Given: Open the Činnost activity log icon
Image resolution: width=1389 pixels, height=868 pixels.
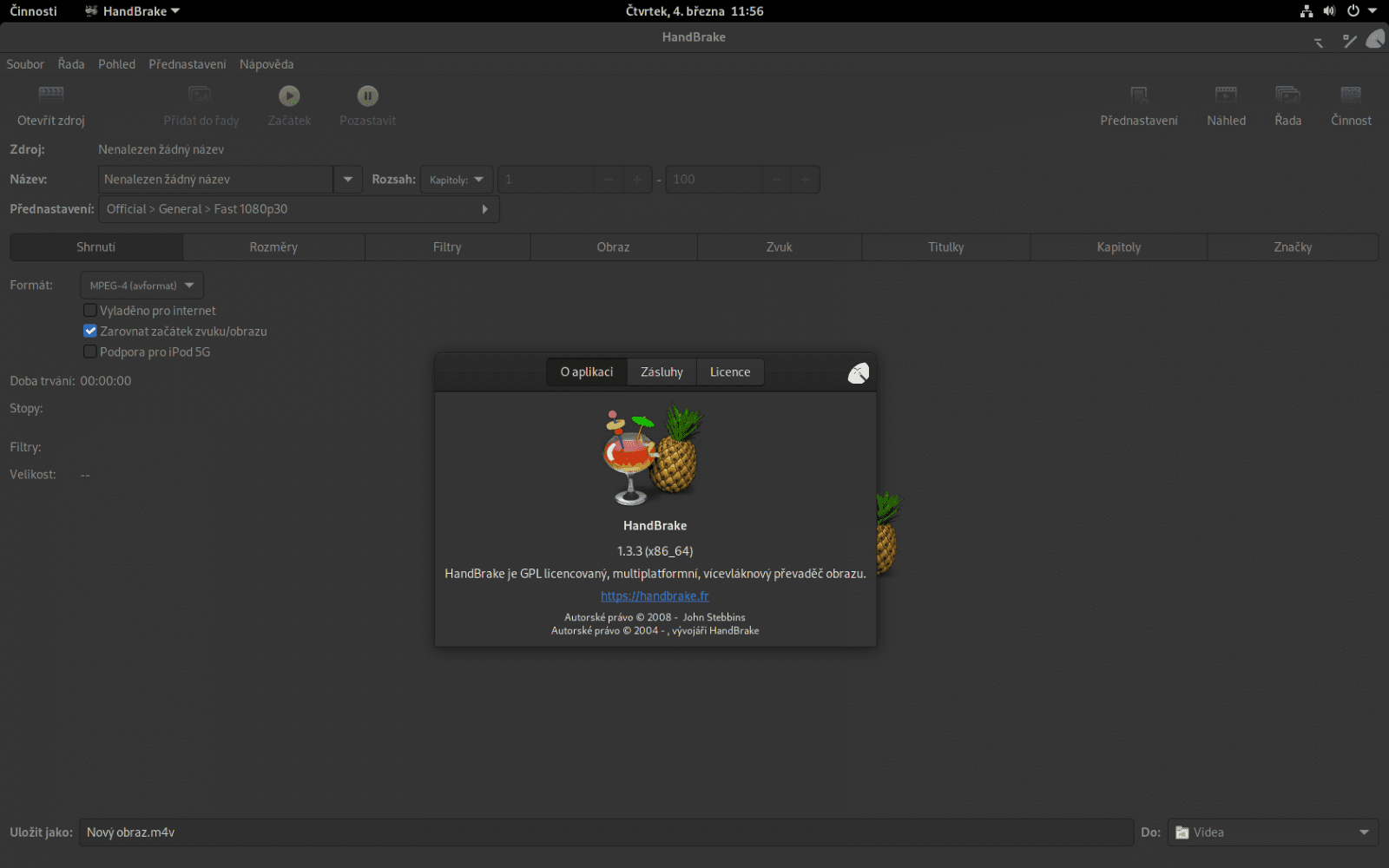Looking at the screenshot, I should (x=1350, y=104).
